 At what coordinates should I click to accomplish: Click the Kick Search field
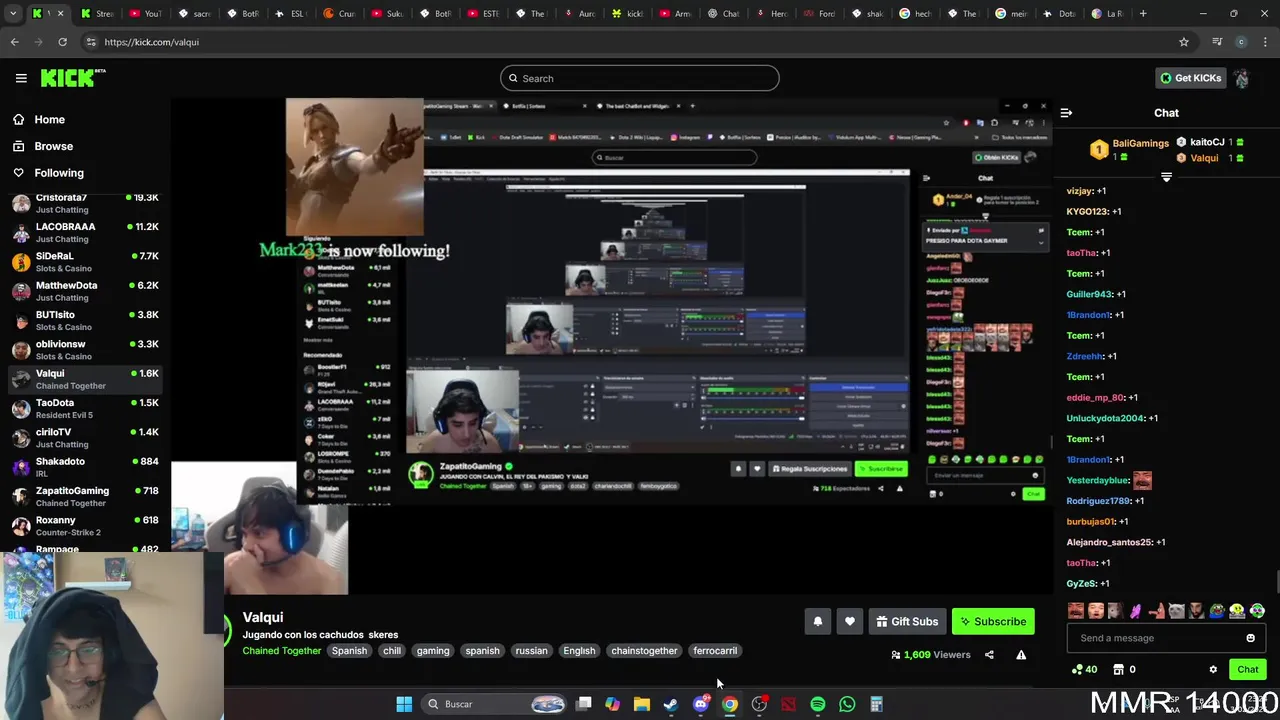[640, 78]
